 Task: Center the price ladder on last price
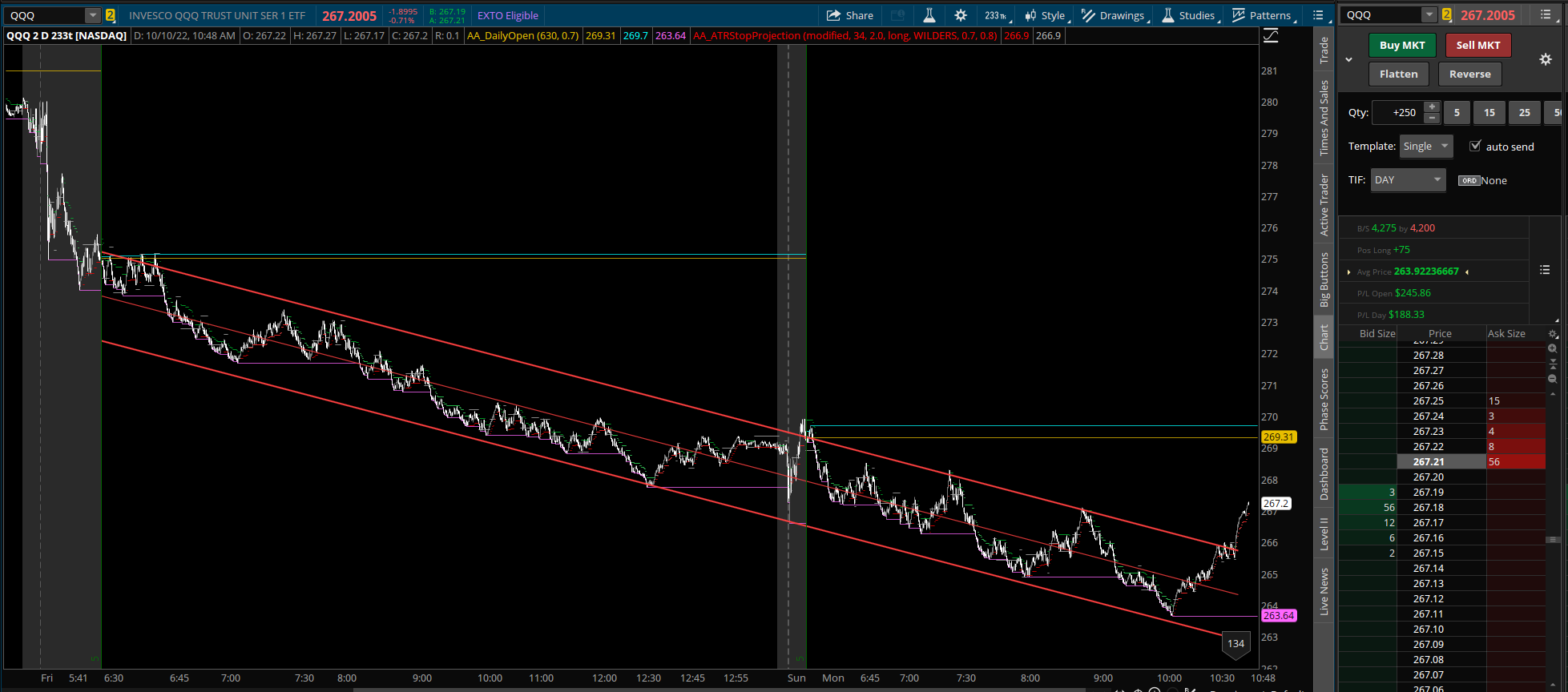tap(1553, 364)
